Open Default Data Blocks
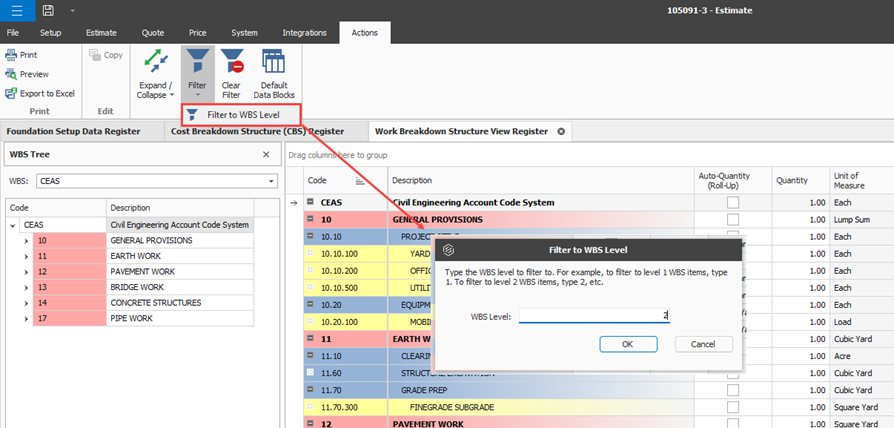894x428 pixels. click(273, 63)
